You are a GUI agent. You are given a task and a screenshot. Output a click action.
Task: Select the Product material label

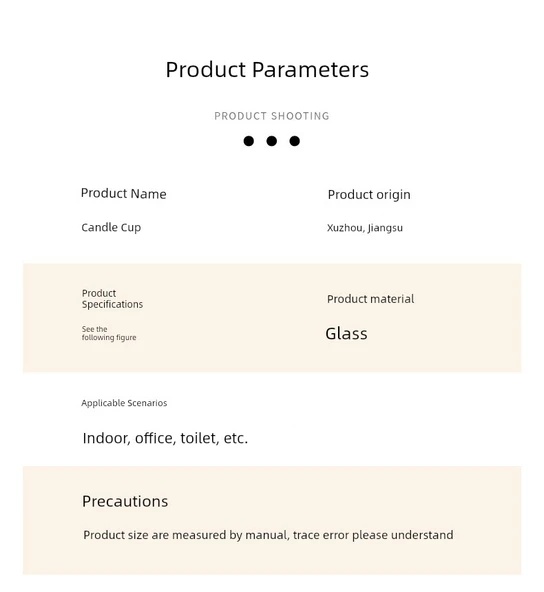coord(370,299)
